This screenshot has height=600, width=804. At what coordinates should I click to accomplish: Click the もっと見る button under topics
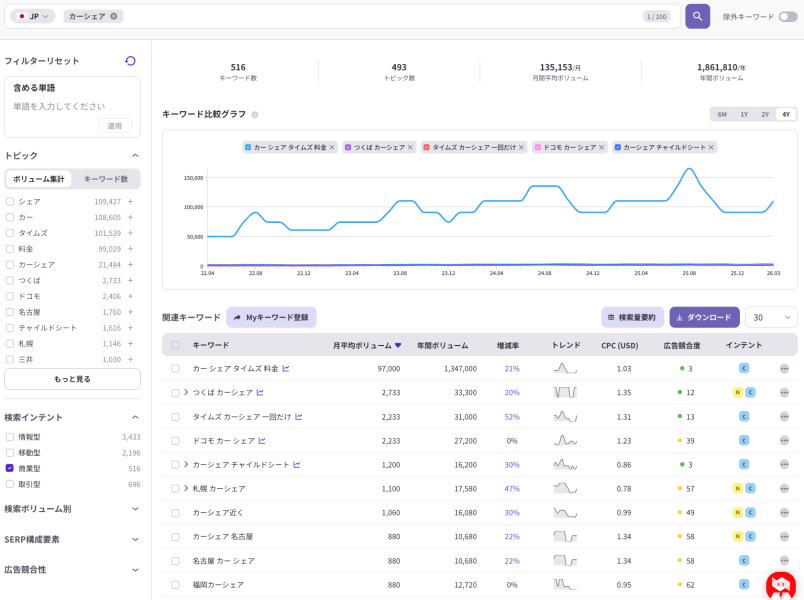pyautogui.click(x=72, y=379)
